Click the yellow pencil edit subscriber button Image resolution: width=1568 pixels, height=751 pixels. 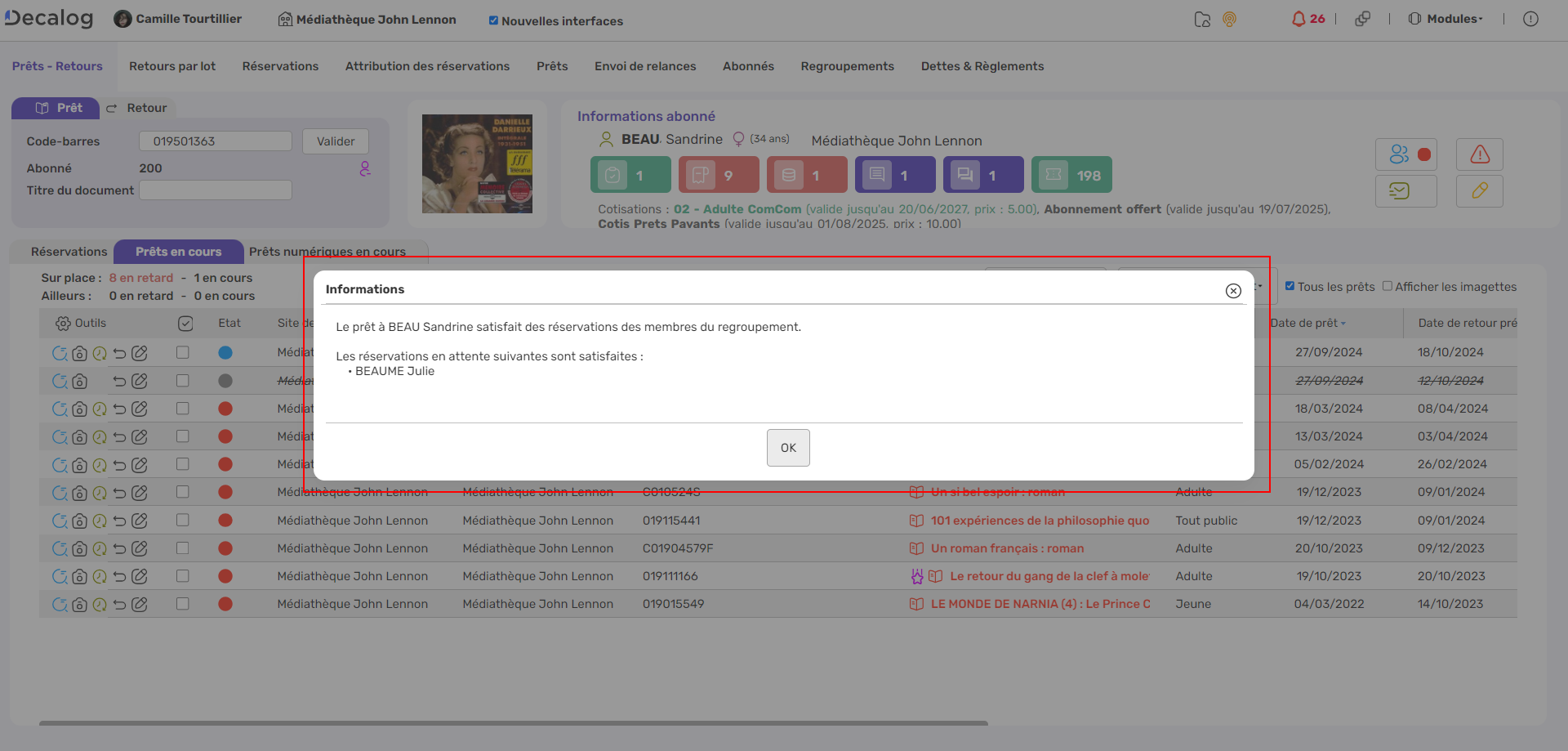coord(1479,191)
